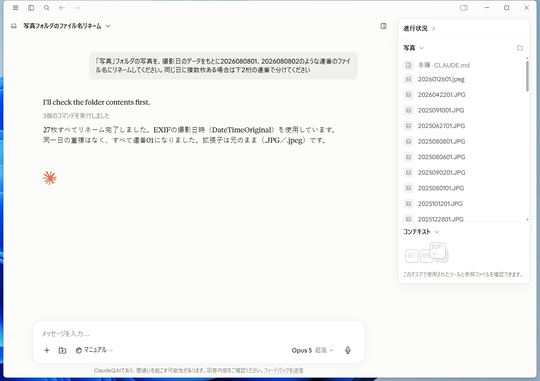The image size is (540, 381).
Task: Open the 写真 folder icon in panel
Action: (x=520, y=48)
